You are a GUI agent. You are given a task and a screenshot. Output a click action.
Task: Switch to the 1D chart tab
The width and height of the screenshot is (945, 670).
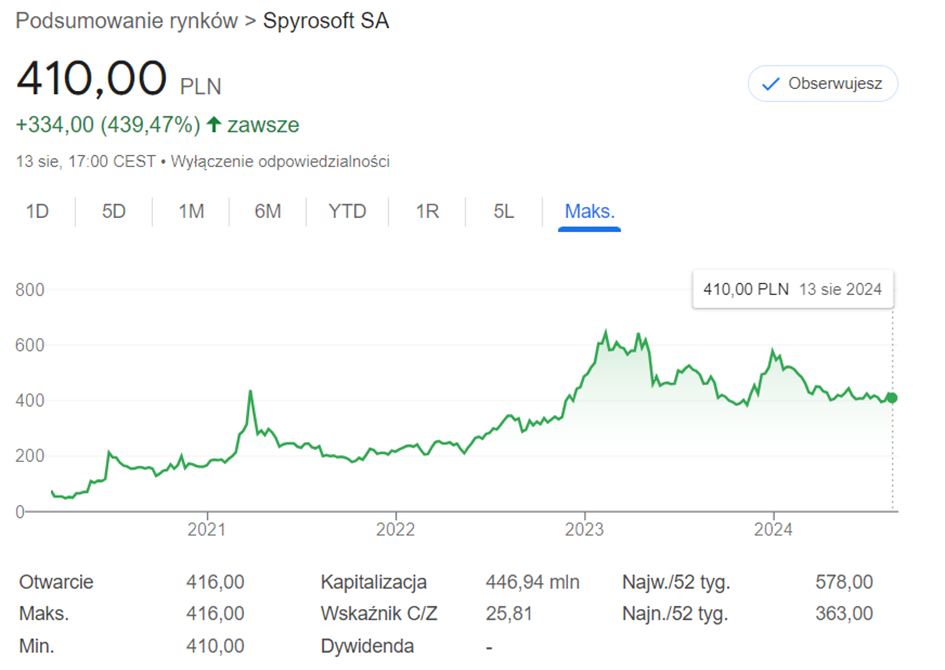point(37,211)
